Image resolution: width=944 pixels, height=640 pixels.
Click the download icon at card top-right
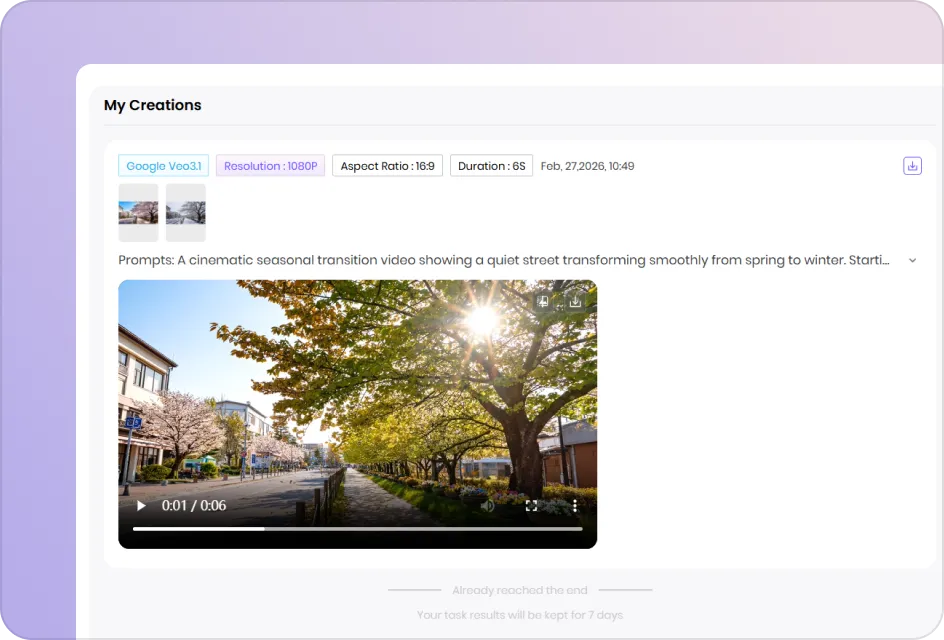pyautogui.click(x=912, y=166)
